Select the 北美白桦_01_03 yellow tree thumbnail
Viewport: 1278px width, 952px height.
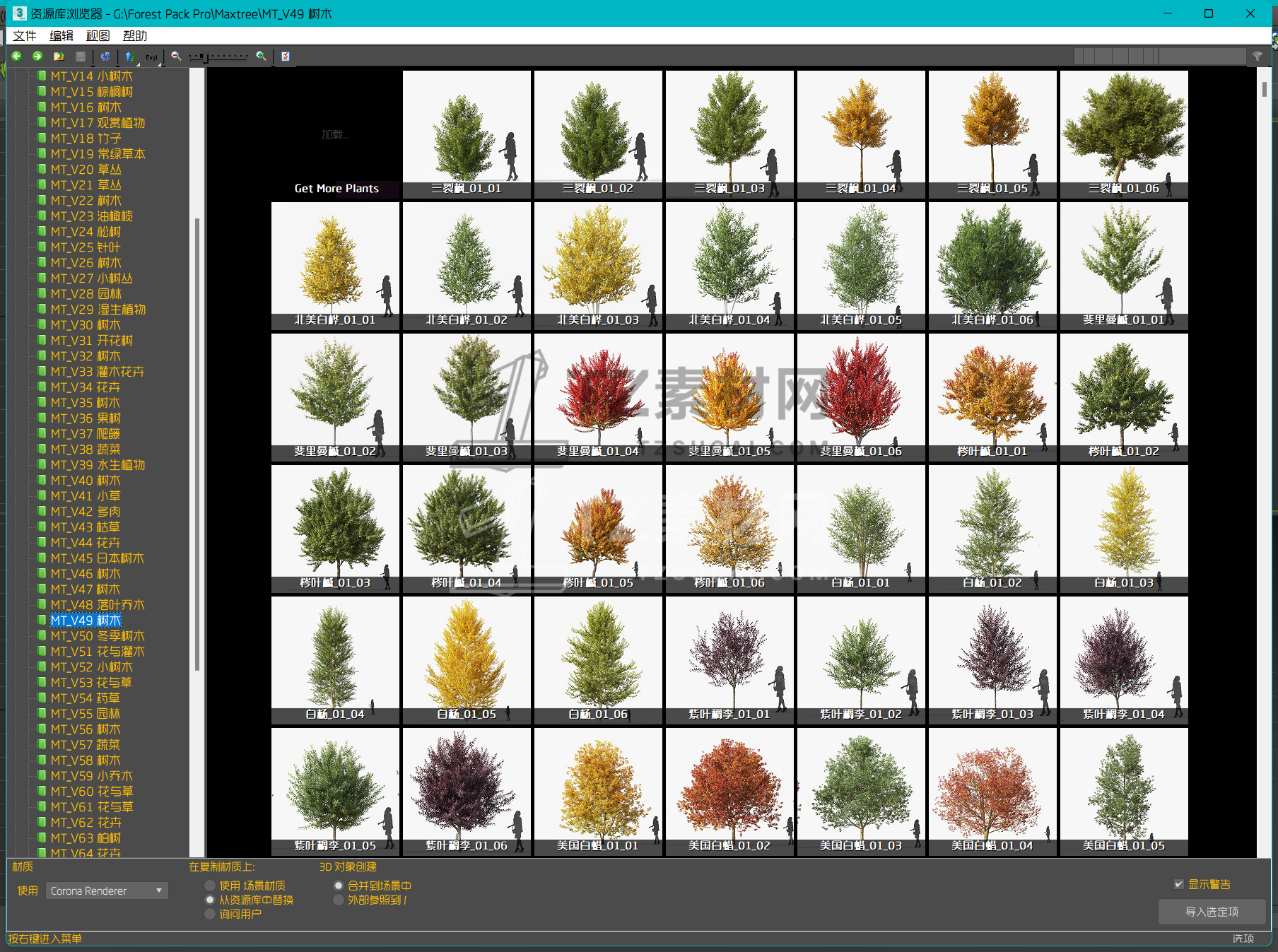coord(598,266)
